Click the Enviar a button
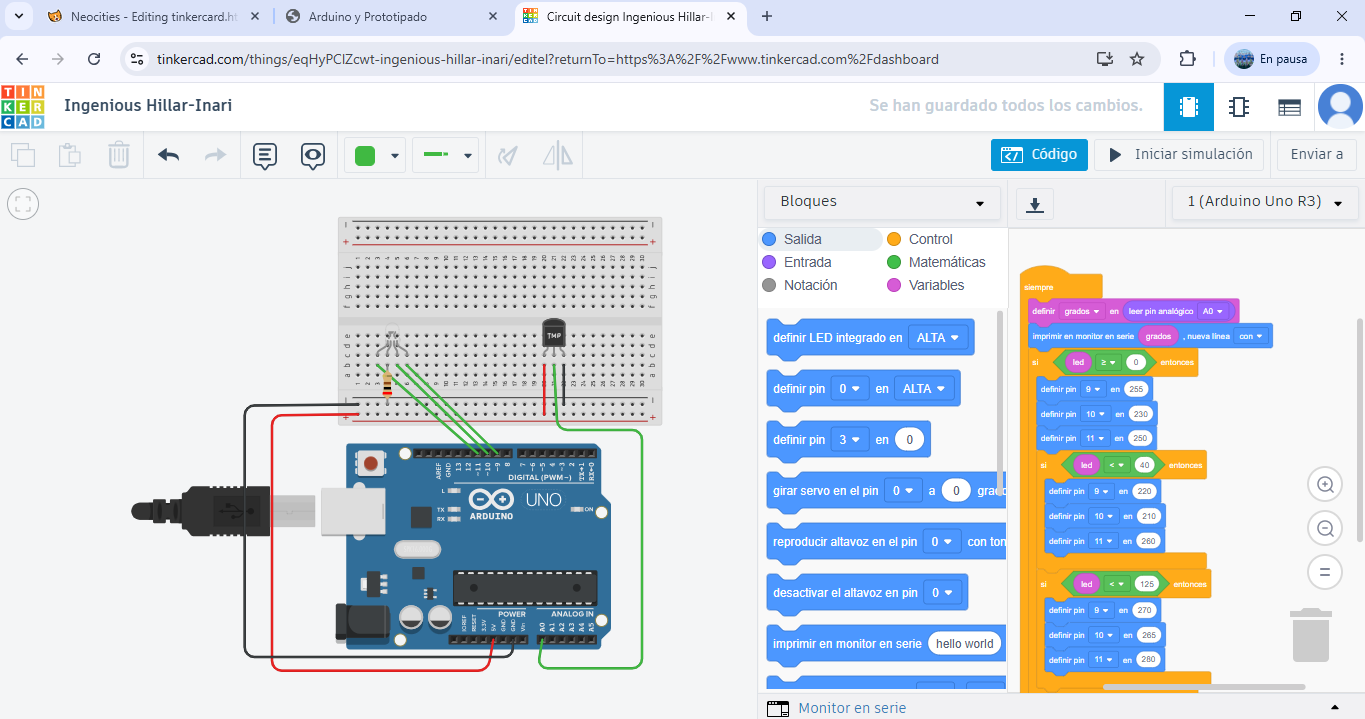The image size is (1365, 719). [x=1316, y=155]
